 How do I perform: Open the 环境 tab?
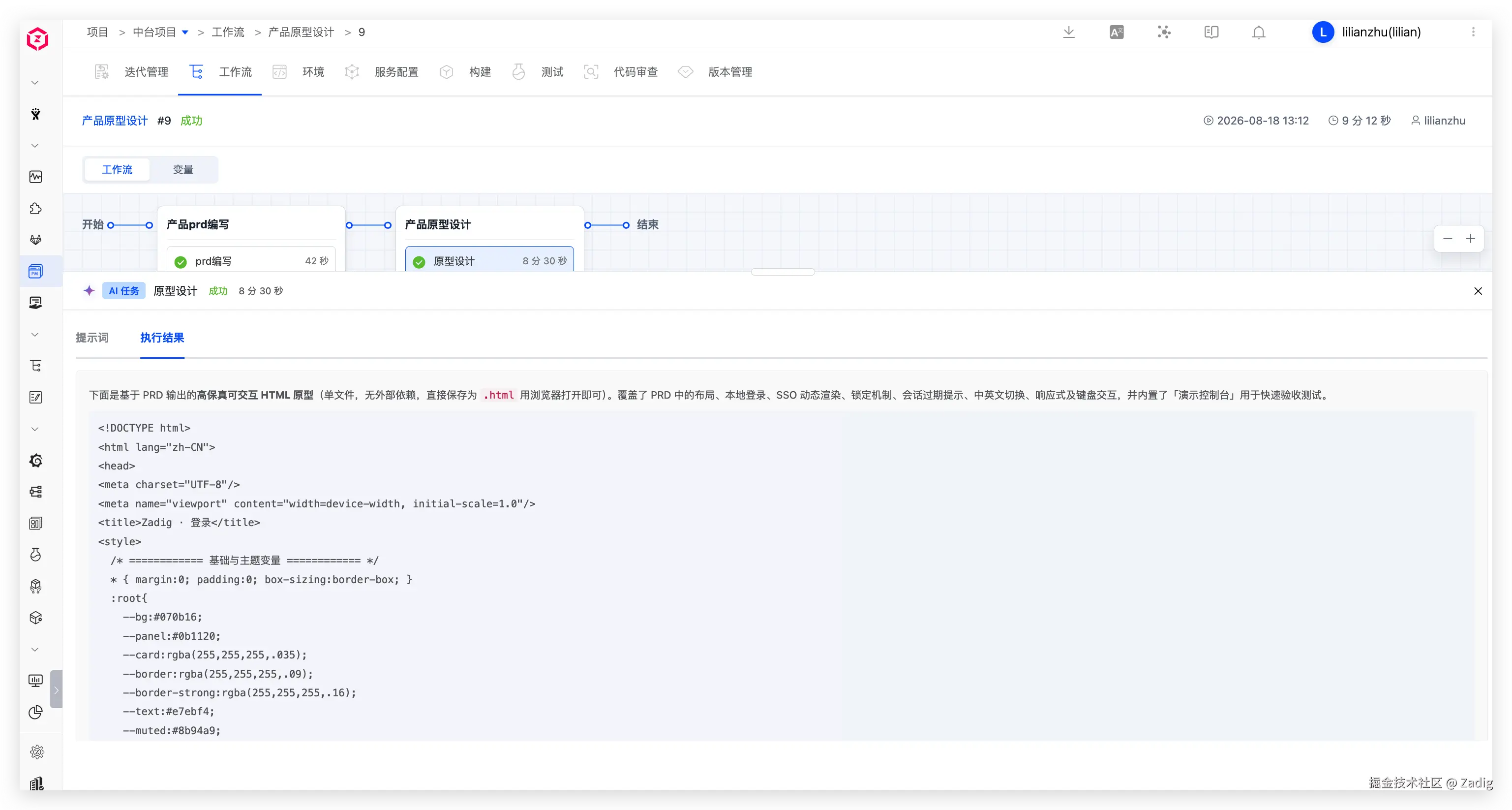tap(298, 72)
